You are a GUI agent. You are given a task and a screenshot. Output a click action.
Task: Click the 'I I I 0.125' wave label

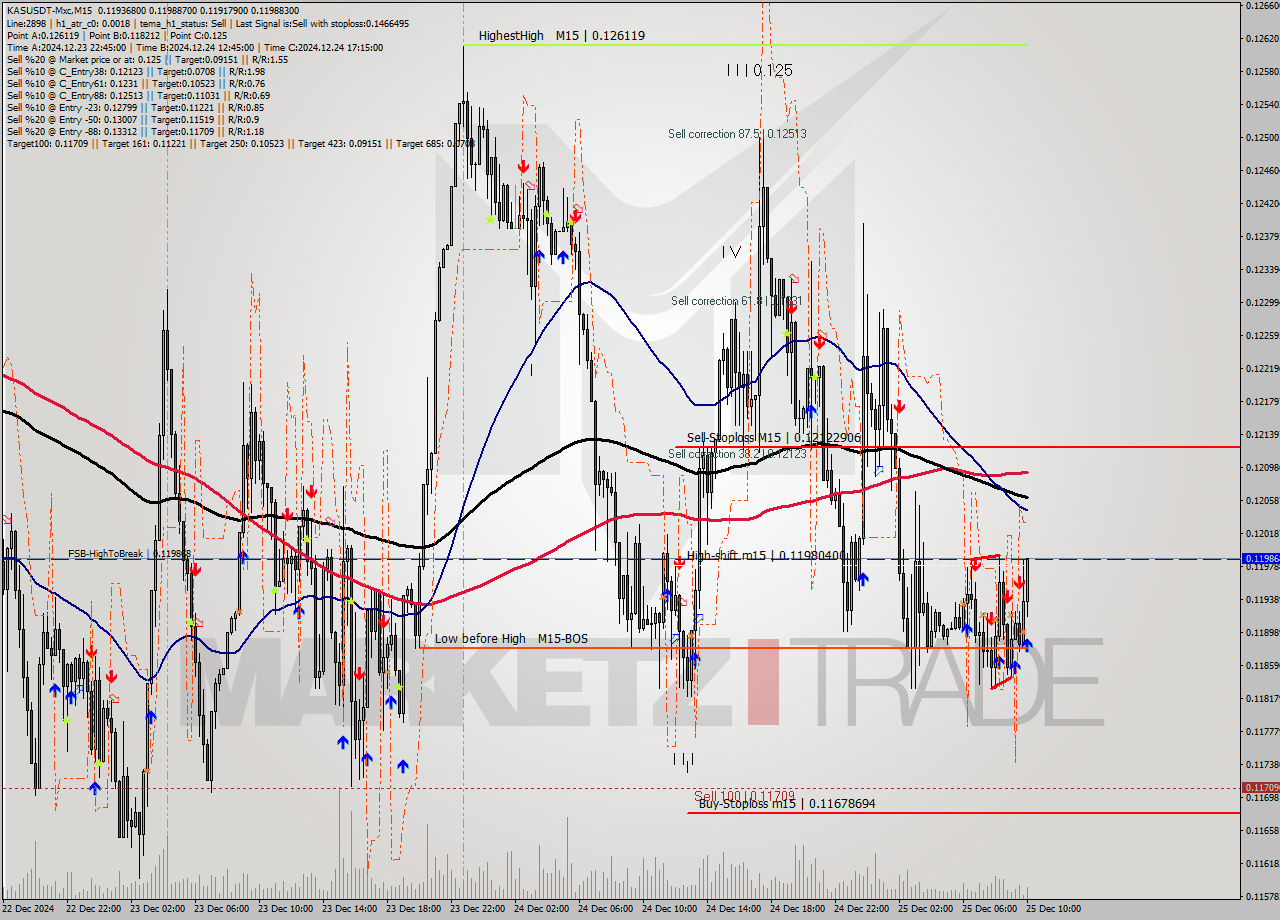click(x=760, y=70)
